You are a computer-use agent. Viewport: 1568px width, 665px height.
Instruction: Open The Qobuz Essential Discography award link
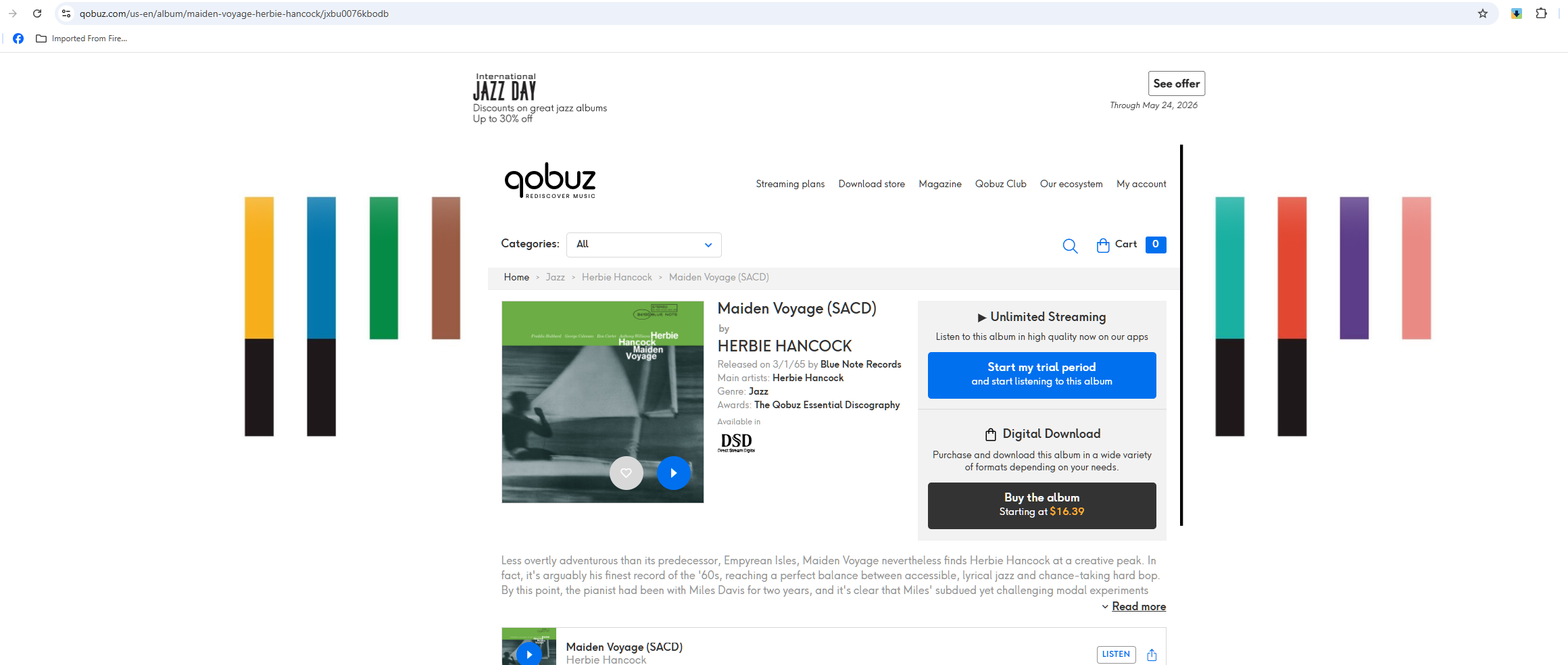point(827,405)
